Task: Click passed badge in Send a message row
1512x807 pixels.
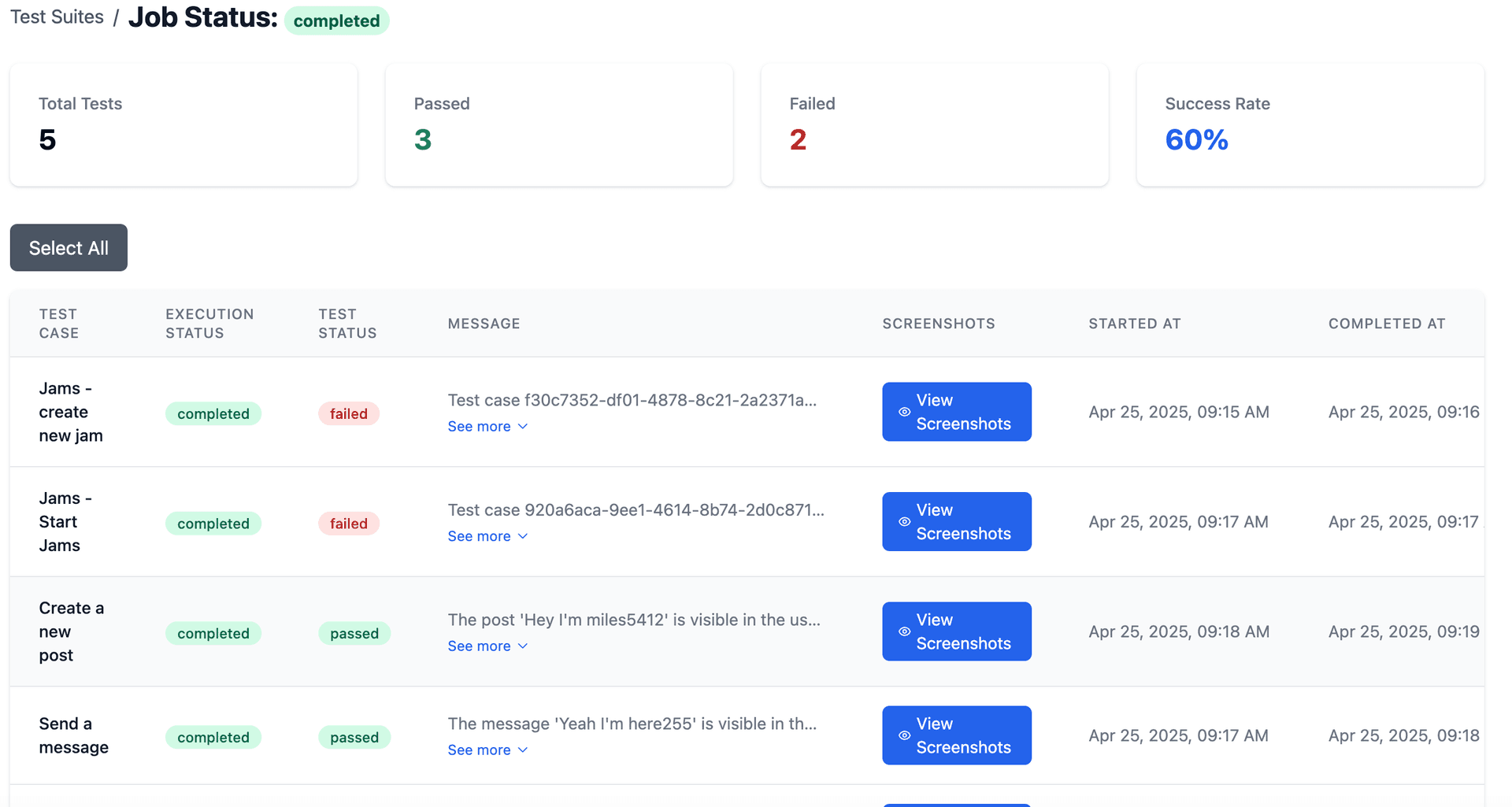Action: [354, 737]
